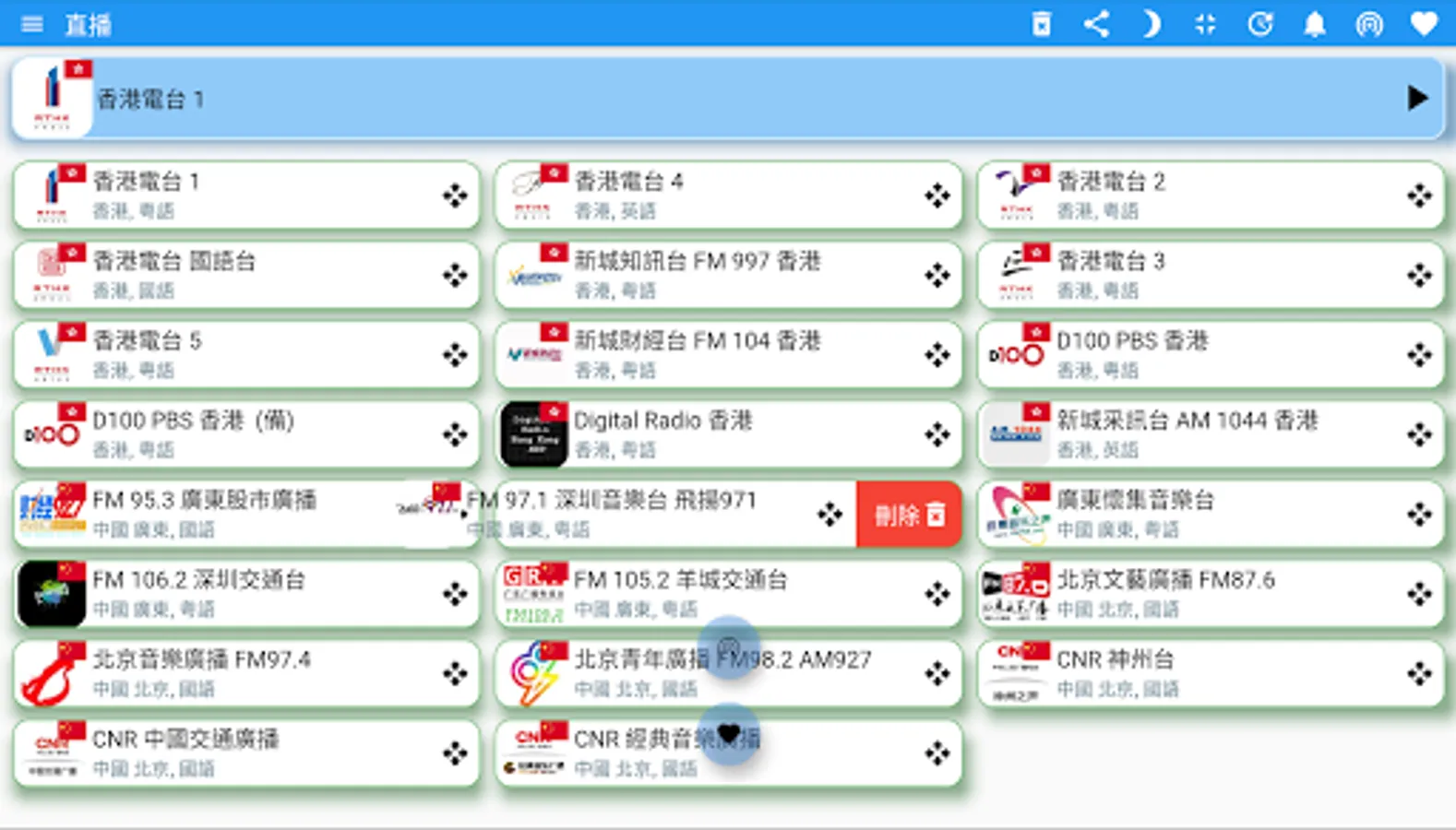1456x830 pixels.
Task: Select station 北京文藝廣播 FM87.6
Action: tap(1211, 594)
